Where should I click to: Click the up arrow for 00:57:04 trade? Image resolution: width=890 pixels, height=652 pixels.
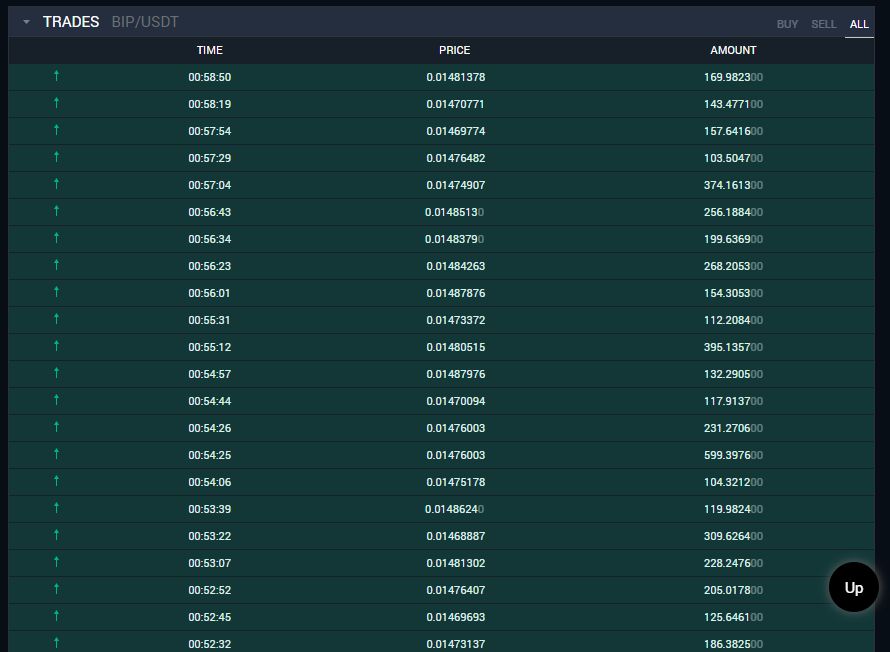(x=56, y=184)
